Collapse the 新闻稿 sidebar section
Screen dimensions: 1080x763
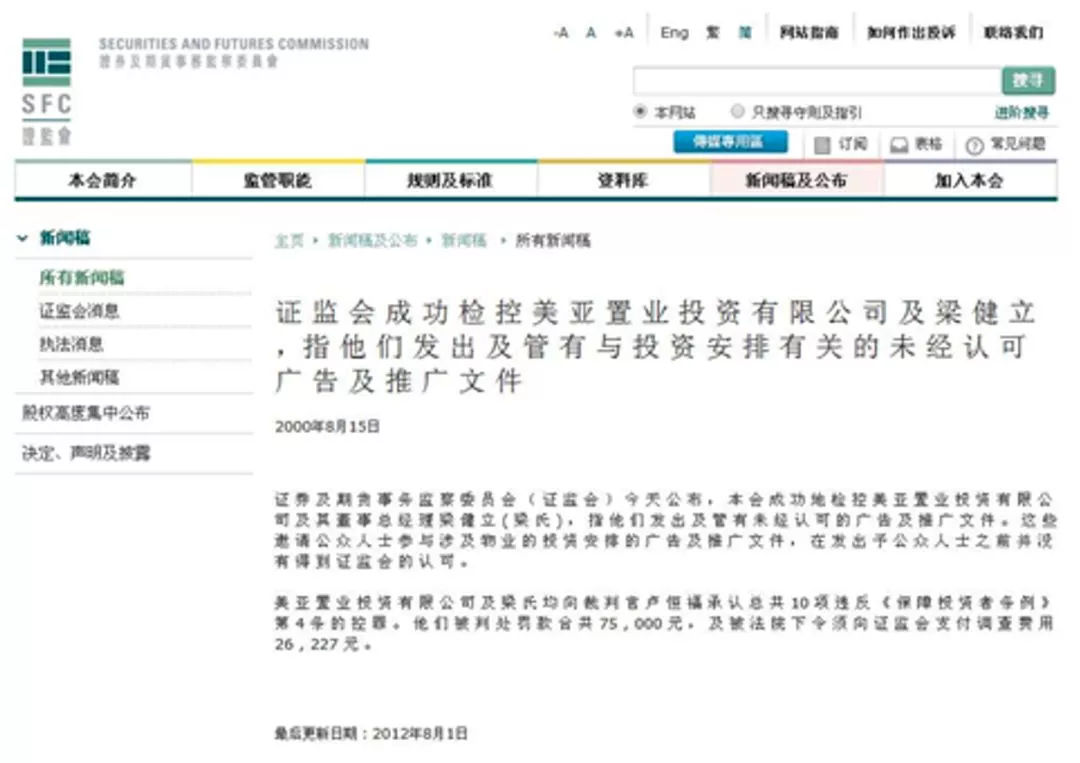click(x=23, y=238)
